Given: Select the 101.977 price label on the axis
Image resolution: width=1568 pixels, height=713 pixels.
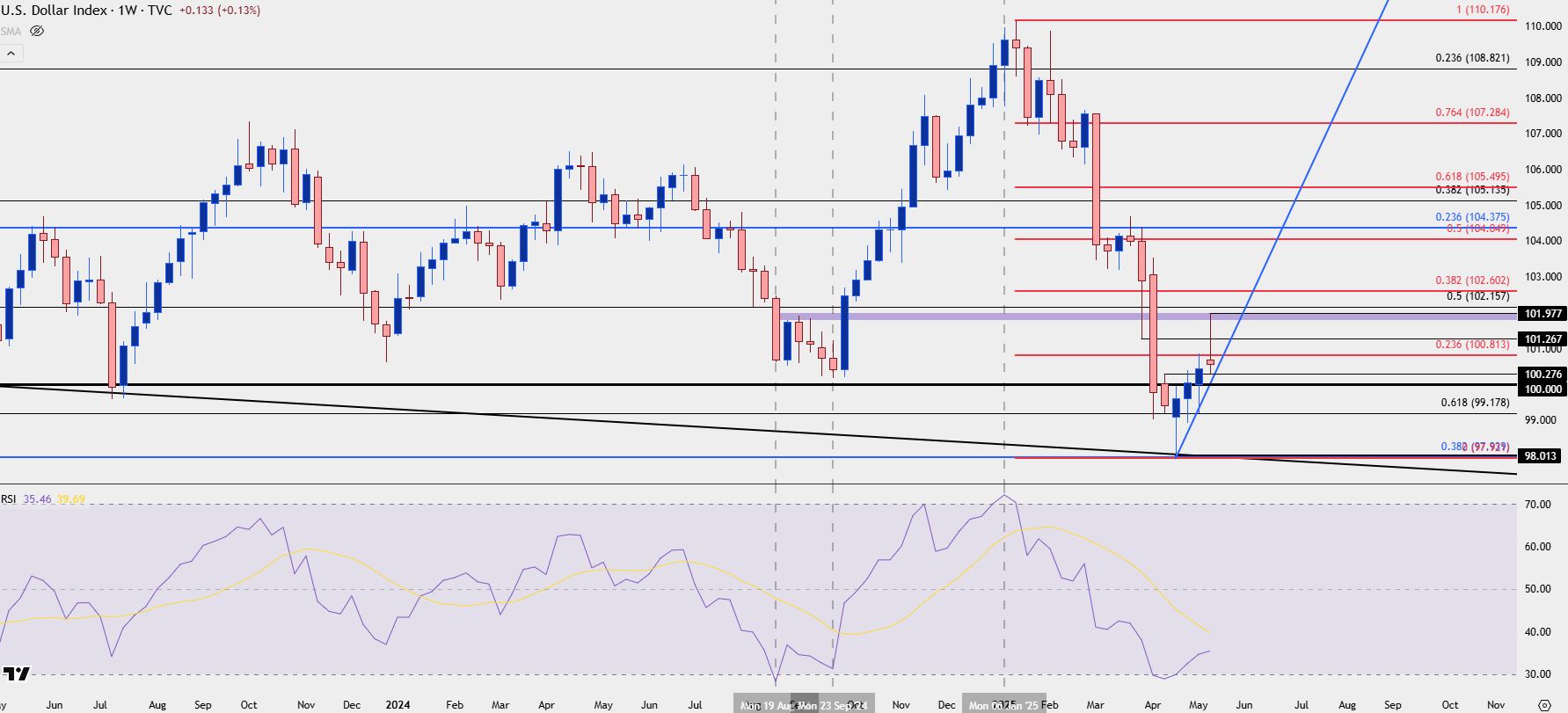Looking at the screenshot, I should [1543, 314].
